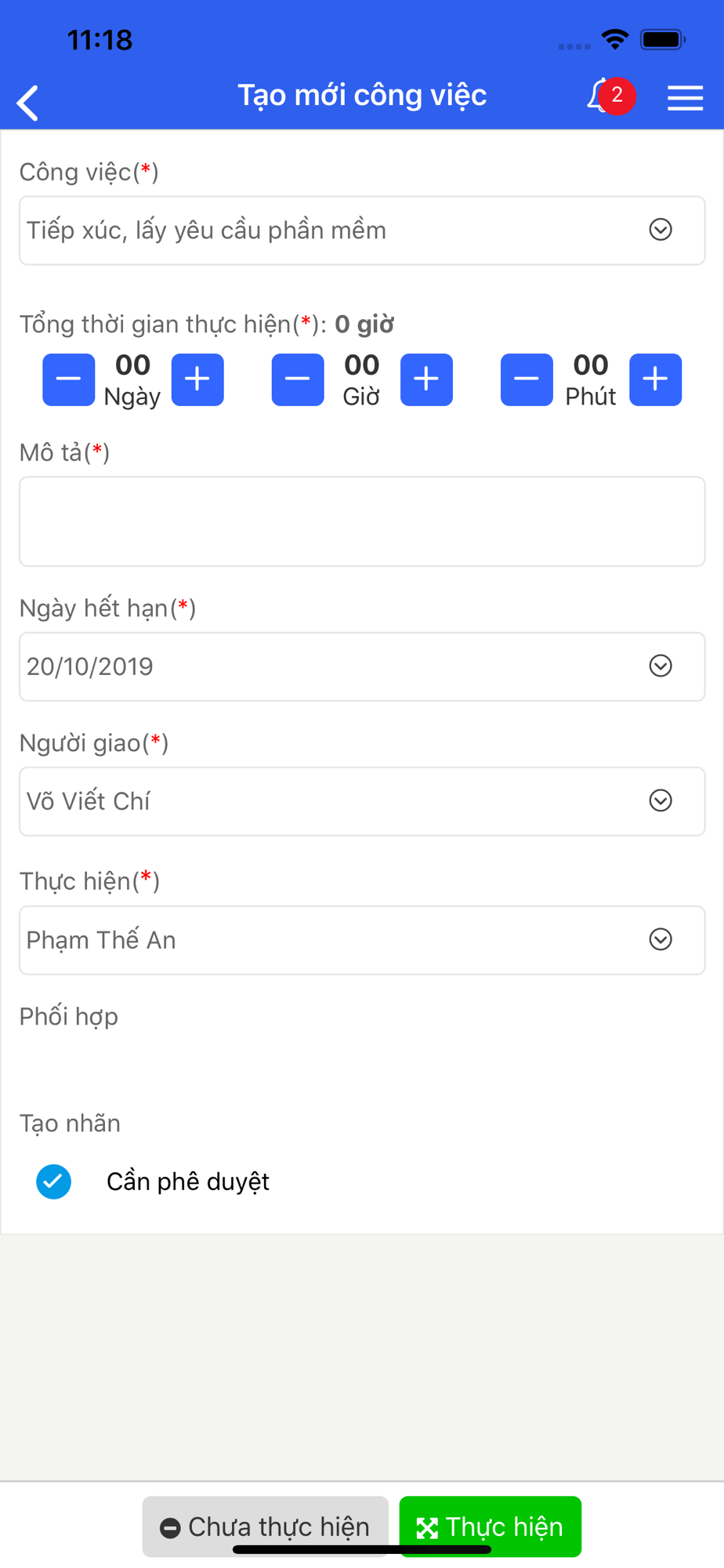Decrease the Phút value with minus
The width and height of the screenshot is (724, 1568).
527,379
